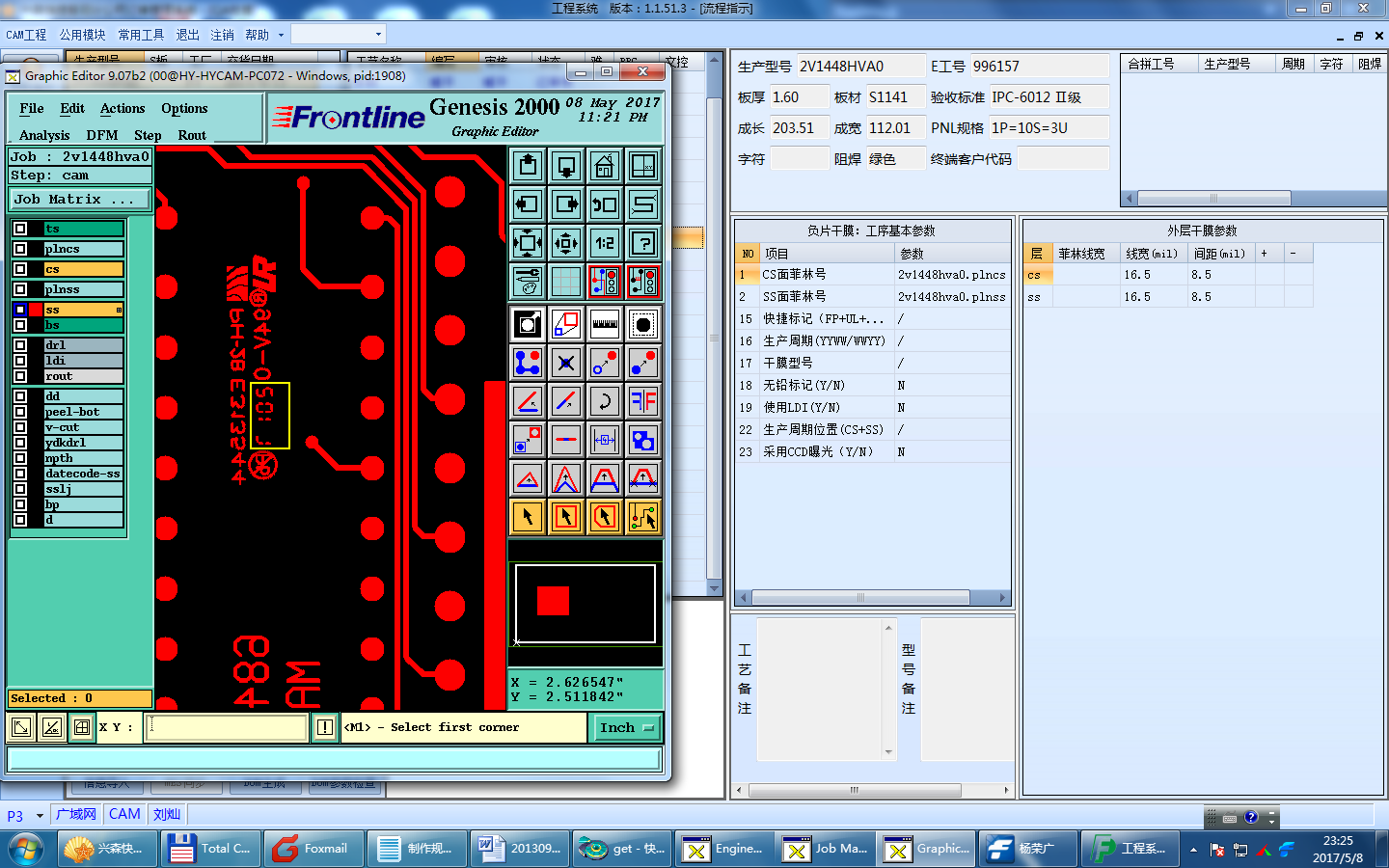The height and width of the screenshot is (868, 1389).
Task: Toggle the plncs layer checkbox
Action: click(x=20, y=249)
